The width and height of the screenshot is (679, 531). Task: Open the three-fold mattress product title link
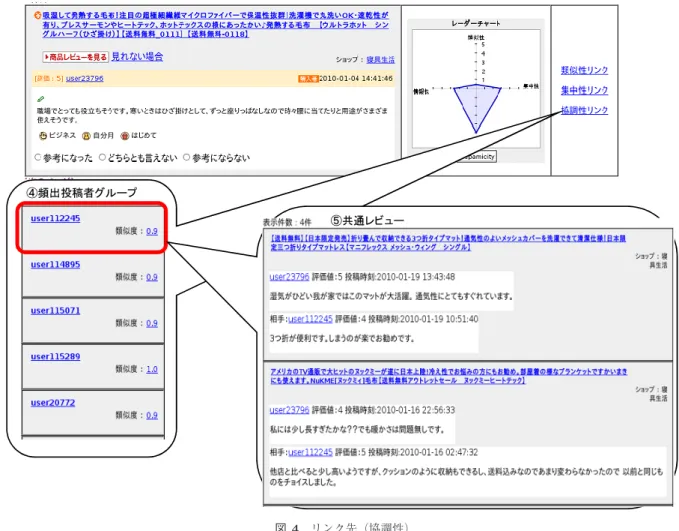pos(448,243)
